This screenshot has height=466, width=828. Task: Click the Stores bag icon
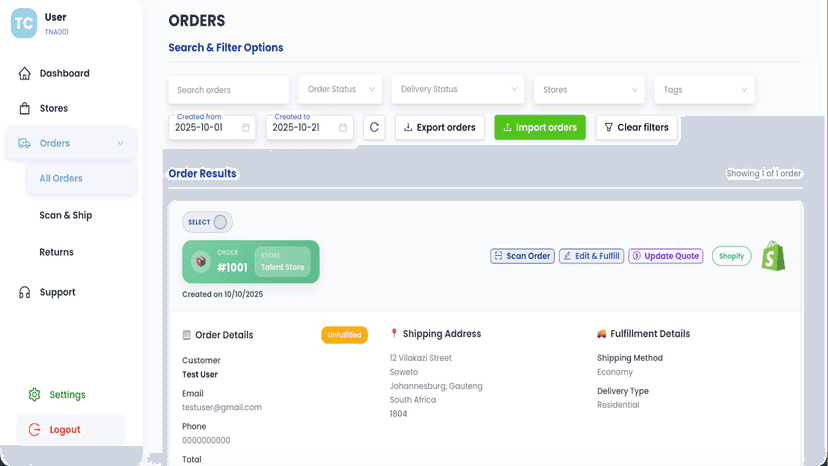(24, 108)
